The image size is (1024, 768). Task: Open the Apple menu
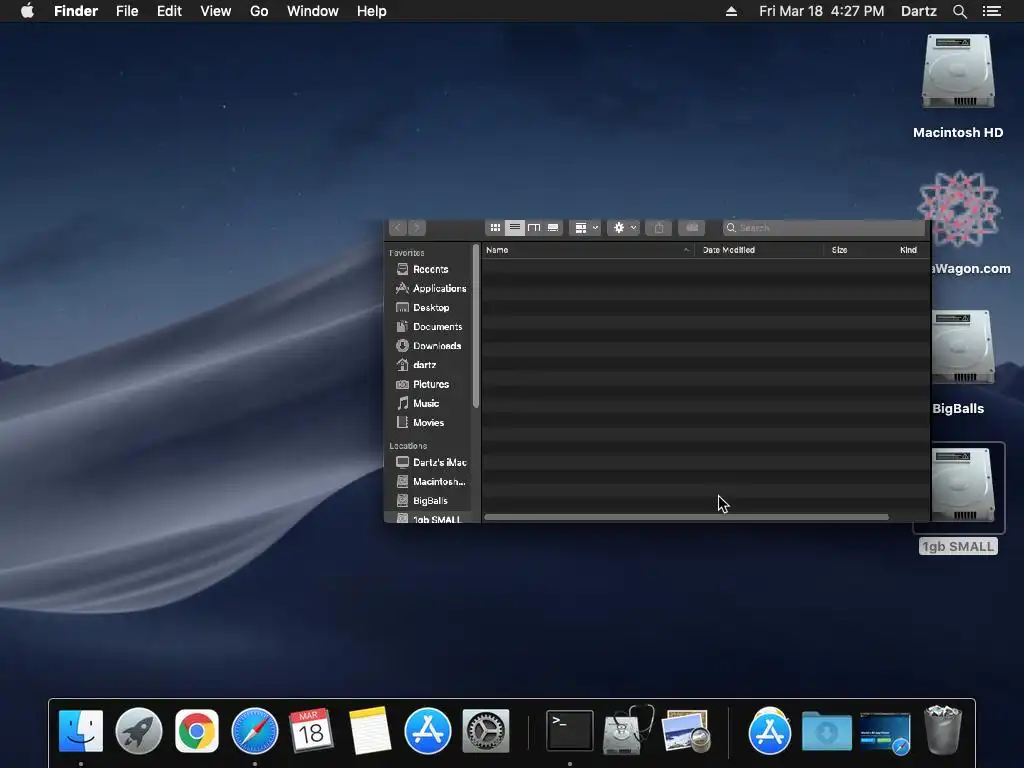point(27,11)
